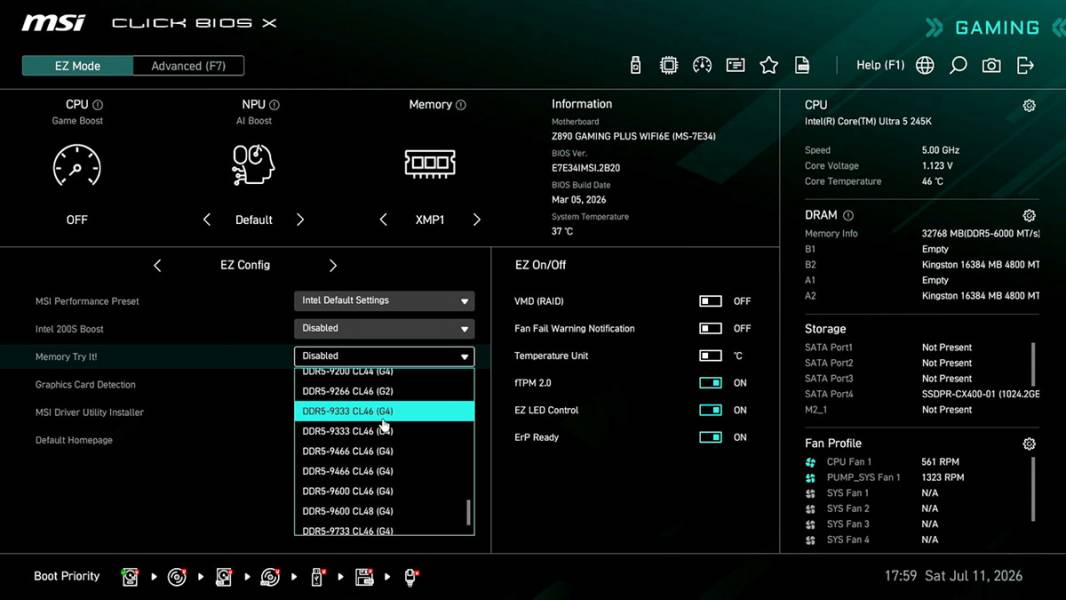Open CPU panel settings gear
The image size is (1066, 600).
[1029, 105]
